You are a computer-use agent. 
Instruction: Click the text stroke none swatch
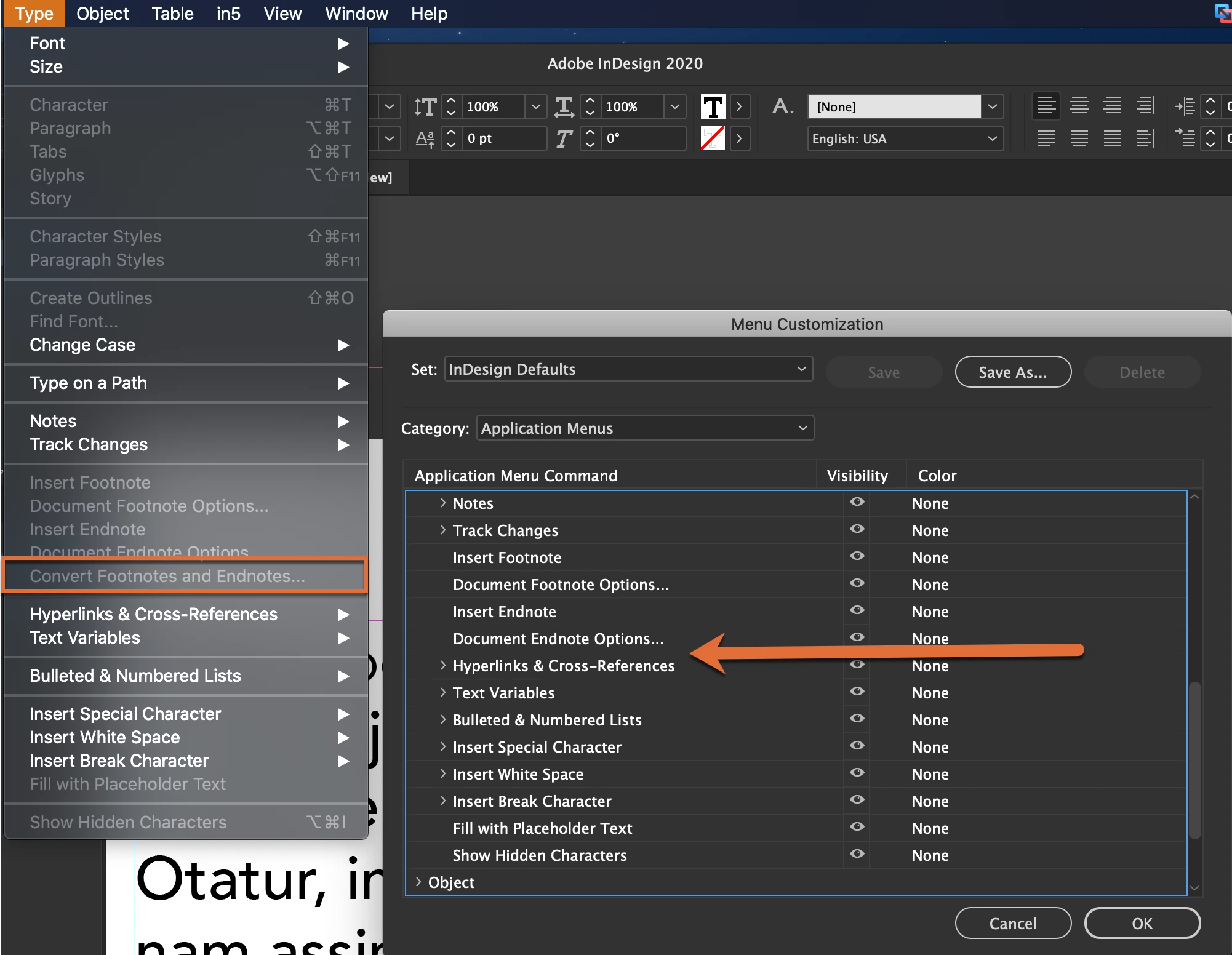tap(713, 138)
